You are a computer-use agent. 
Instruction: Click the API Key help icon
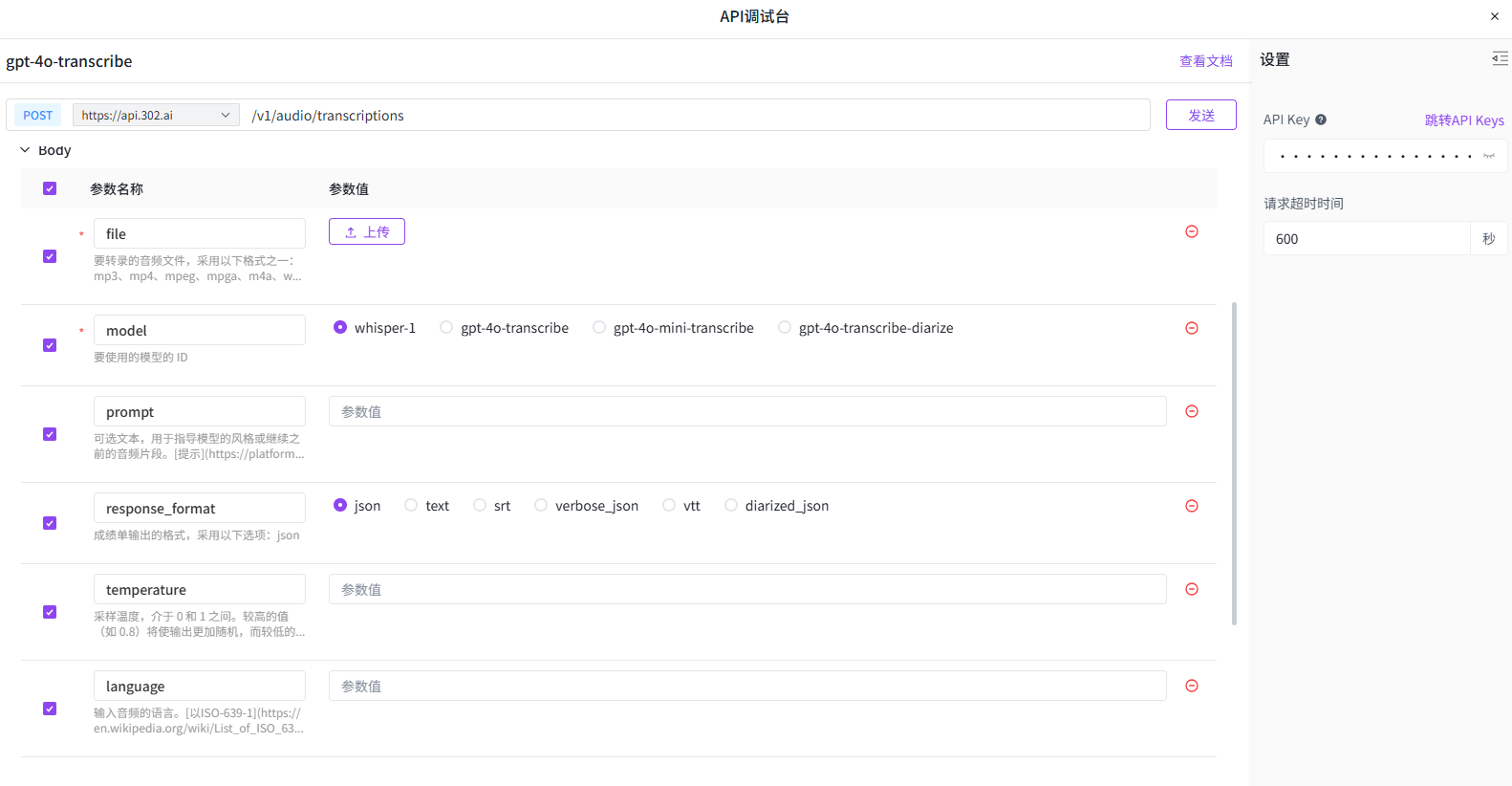pyautogui.click(x=1320, y=120)
